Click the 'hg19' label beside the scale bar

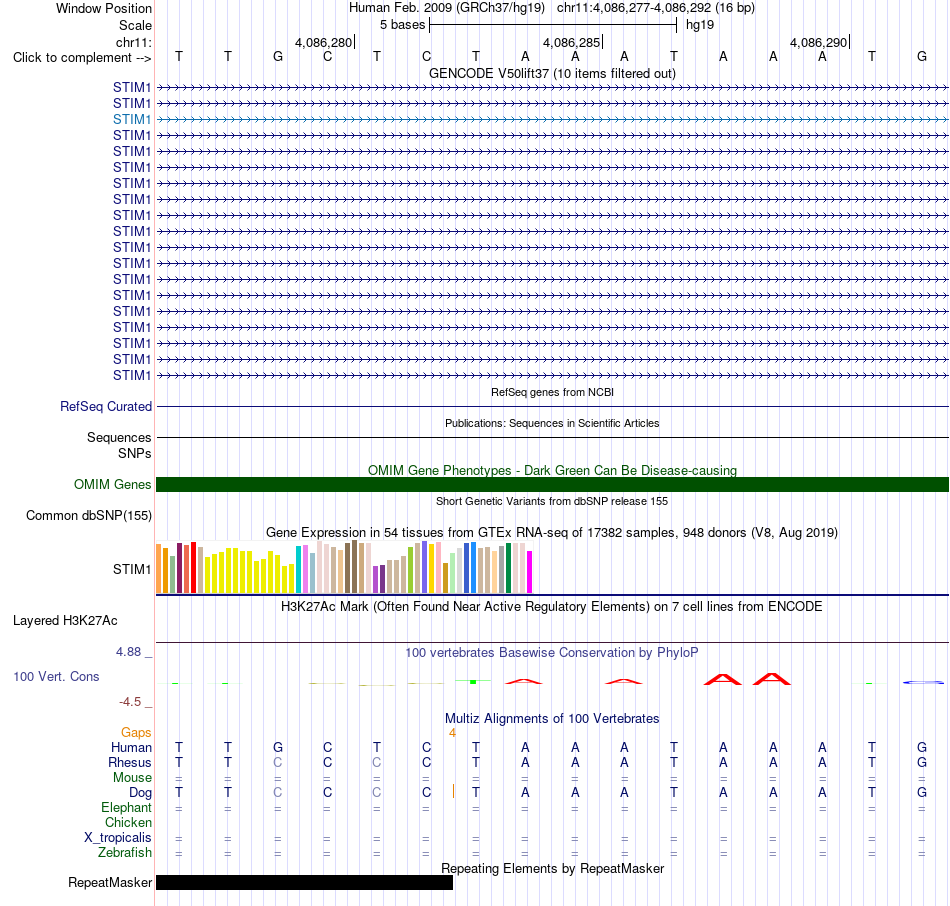coord(700,25)
